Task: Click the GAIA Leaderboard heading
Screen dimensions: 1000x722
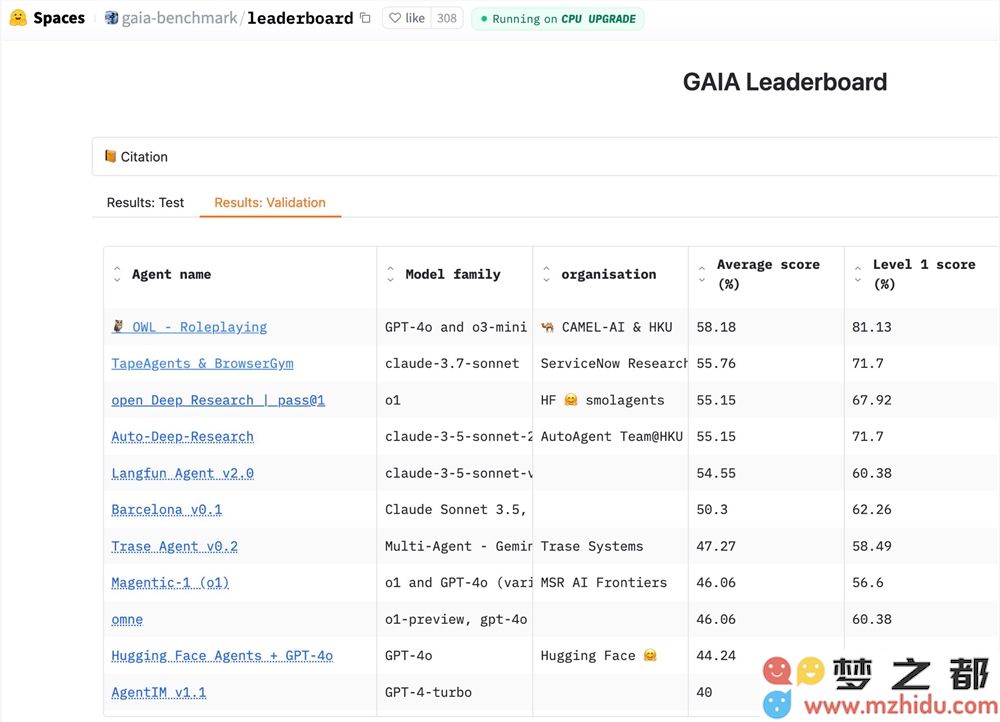Action: 784,82
